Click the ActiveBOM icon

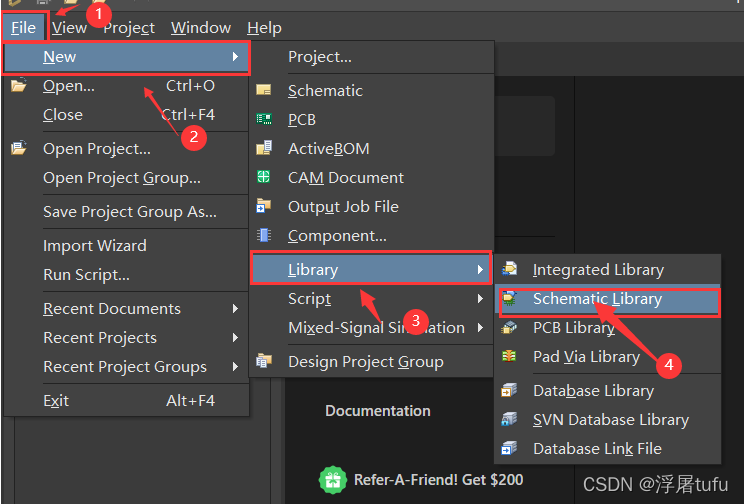click(264, 148)
